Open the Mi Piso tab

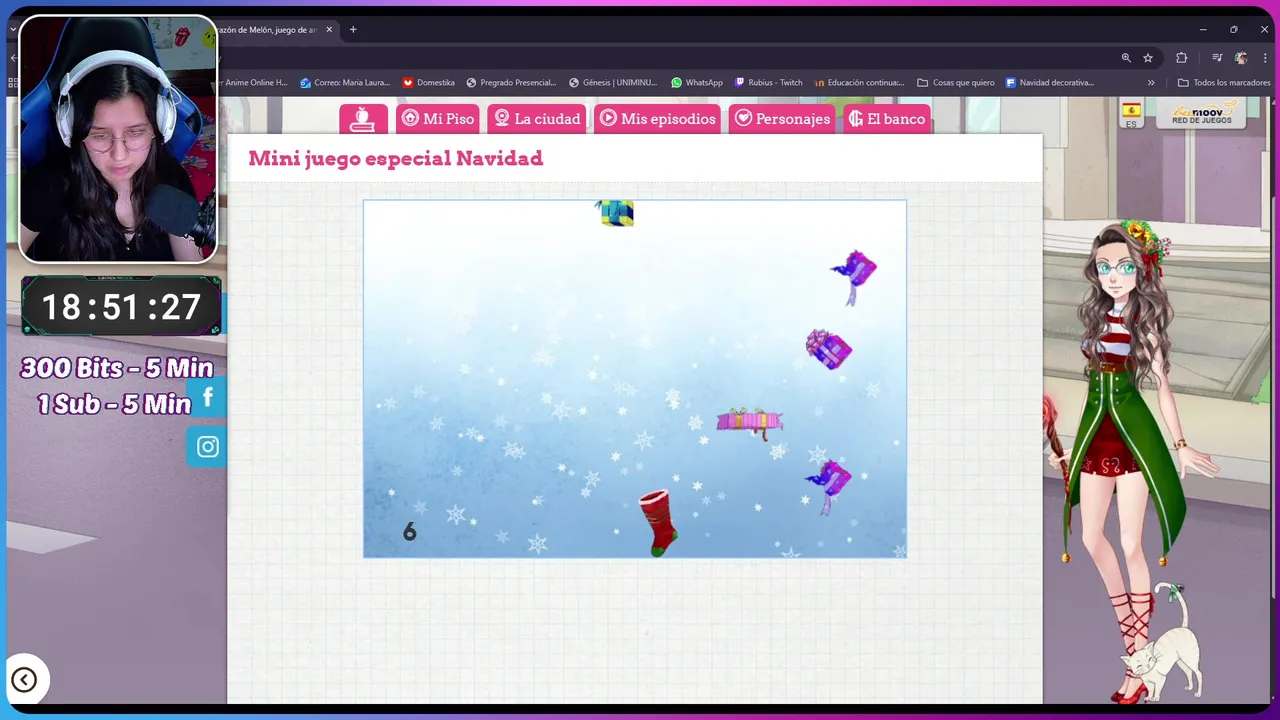click(x=438, y=119)
